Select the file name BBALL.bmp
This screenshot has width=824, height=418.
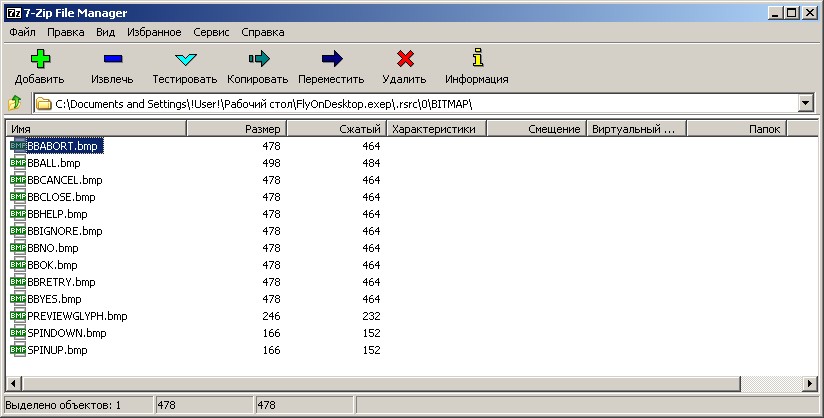[54, 163]
